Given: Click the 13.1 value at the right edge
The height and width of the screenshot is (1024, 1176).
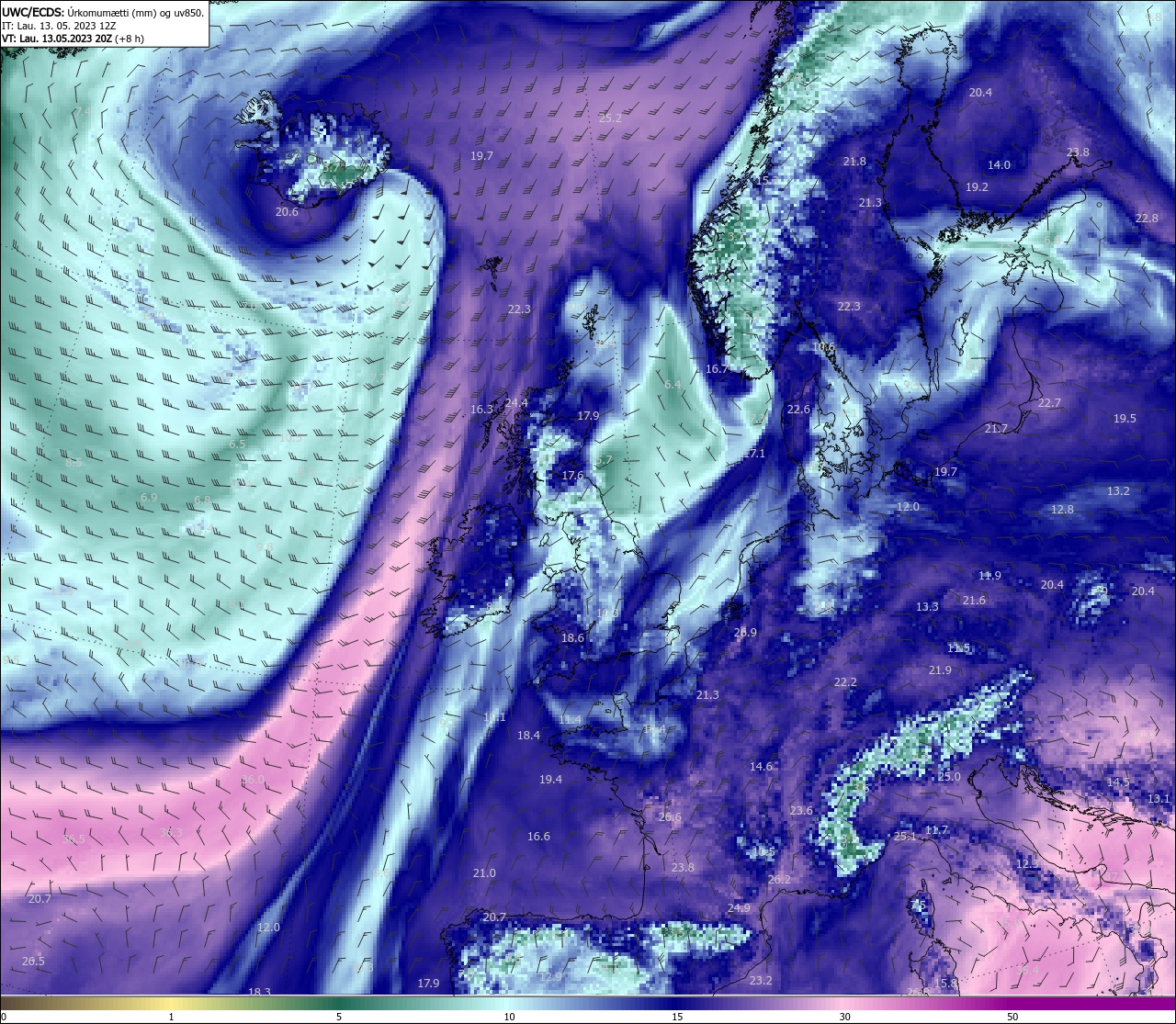Looking at the screenshot, I should (x=1159, y=799).
